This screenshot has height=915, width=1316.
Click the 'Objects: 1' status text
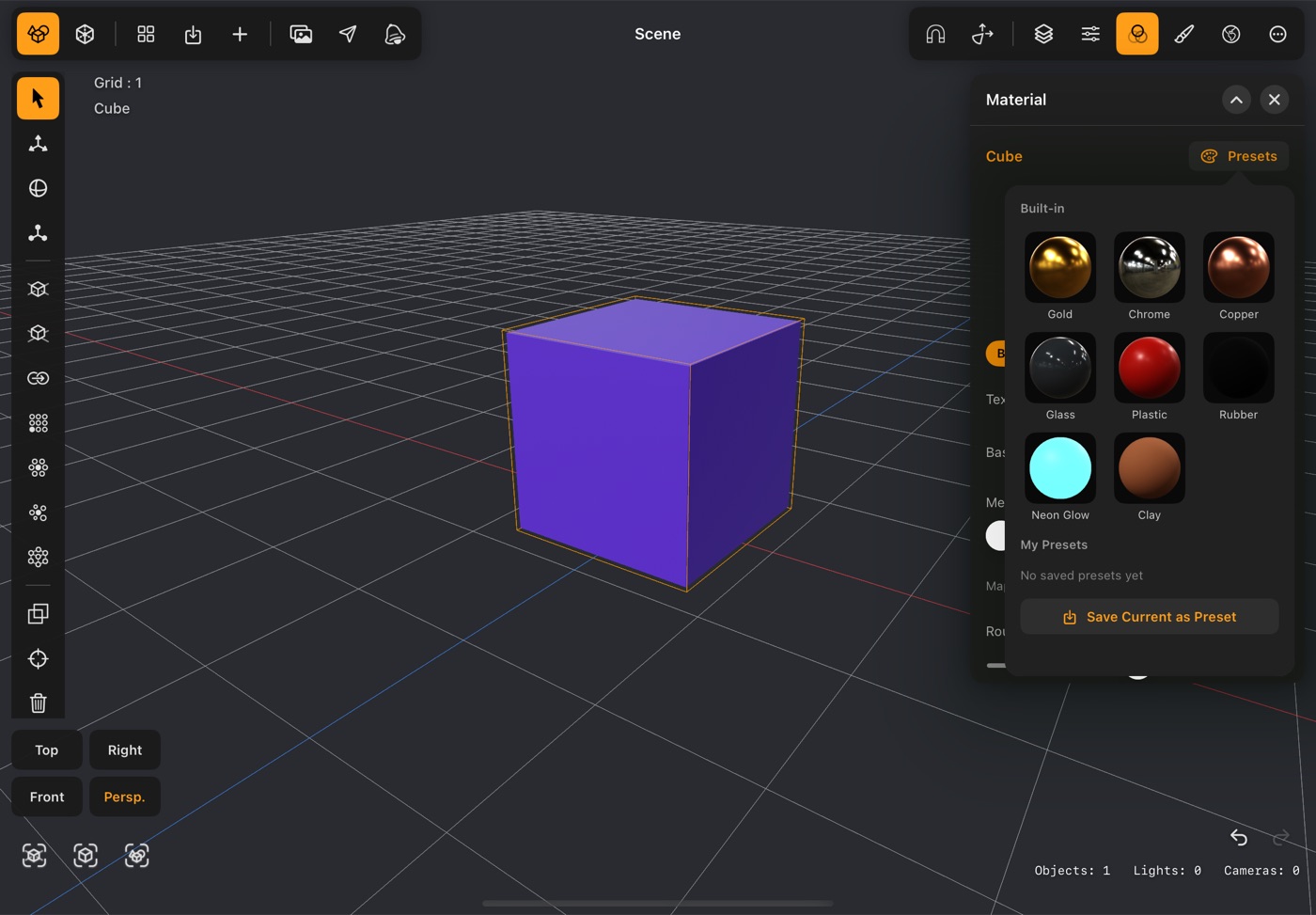[x=1073, y=871]
